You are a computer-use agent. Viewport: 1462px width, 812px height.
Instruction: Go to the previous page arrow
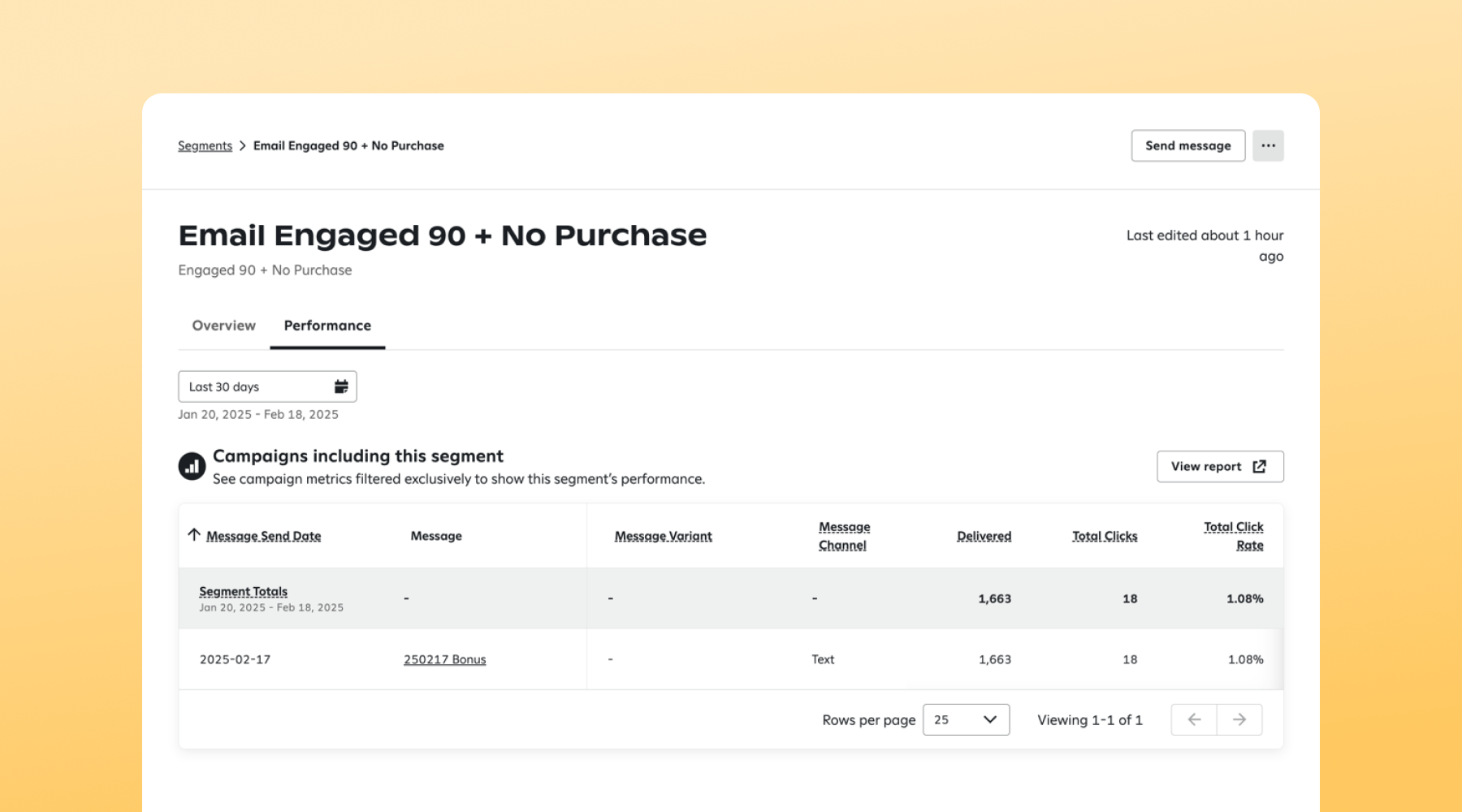(1194, 719)
